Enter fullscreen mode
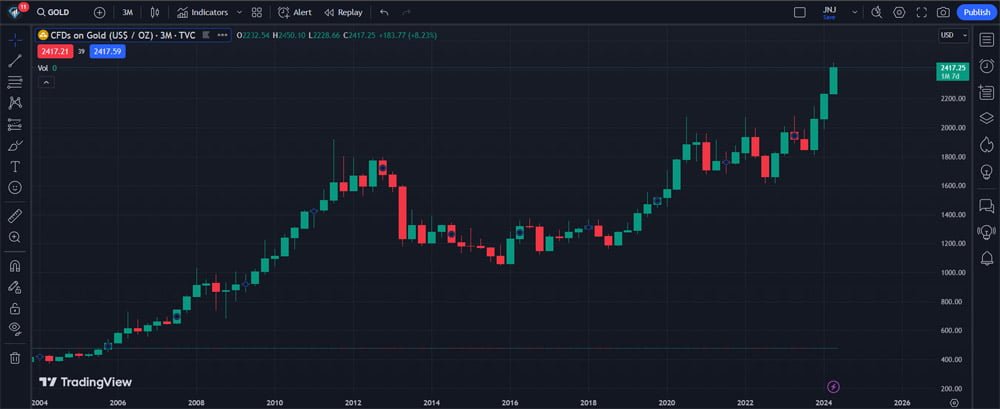 [922, 12]
